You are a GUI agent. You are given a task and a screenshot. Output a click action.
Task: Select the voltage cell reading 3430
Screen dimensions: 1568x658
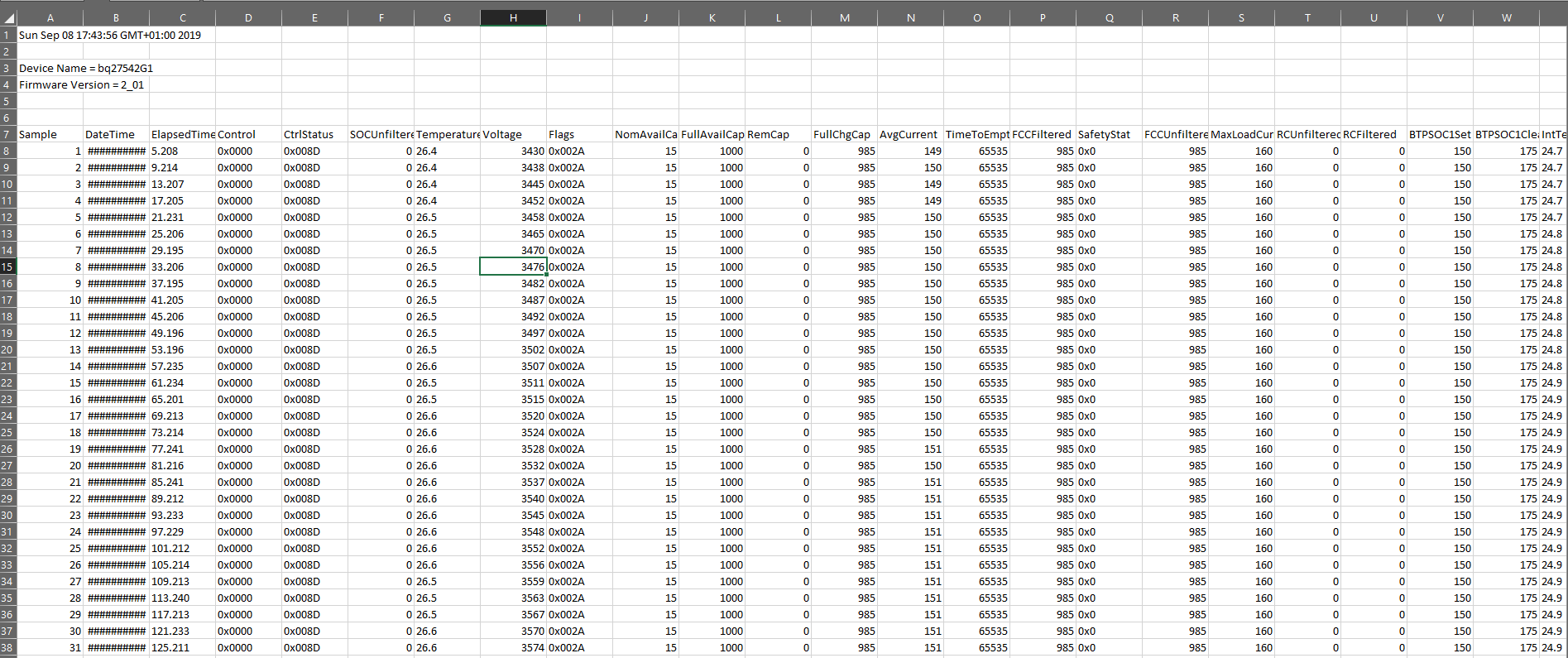pos(513,151)
